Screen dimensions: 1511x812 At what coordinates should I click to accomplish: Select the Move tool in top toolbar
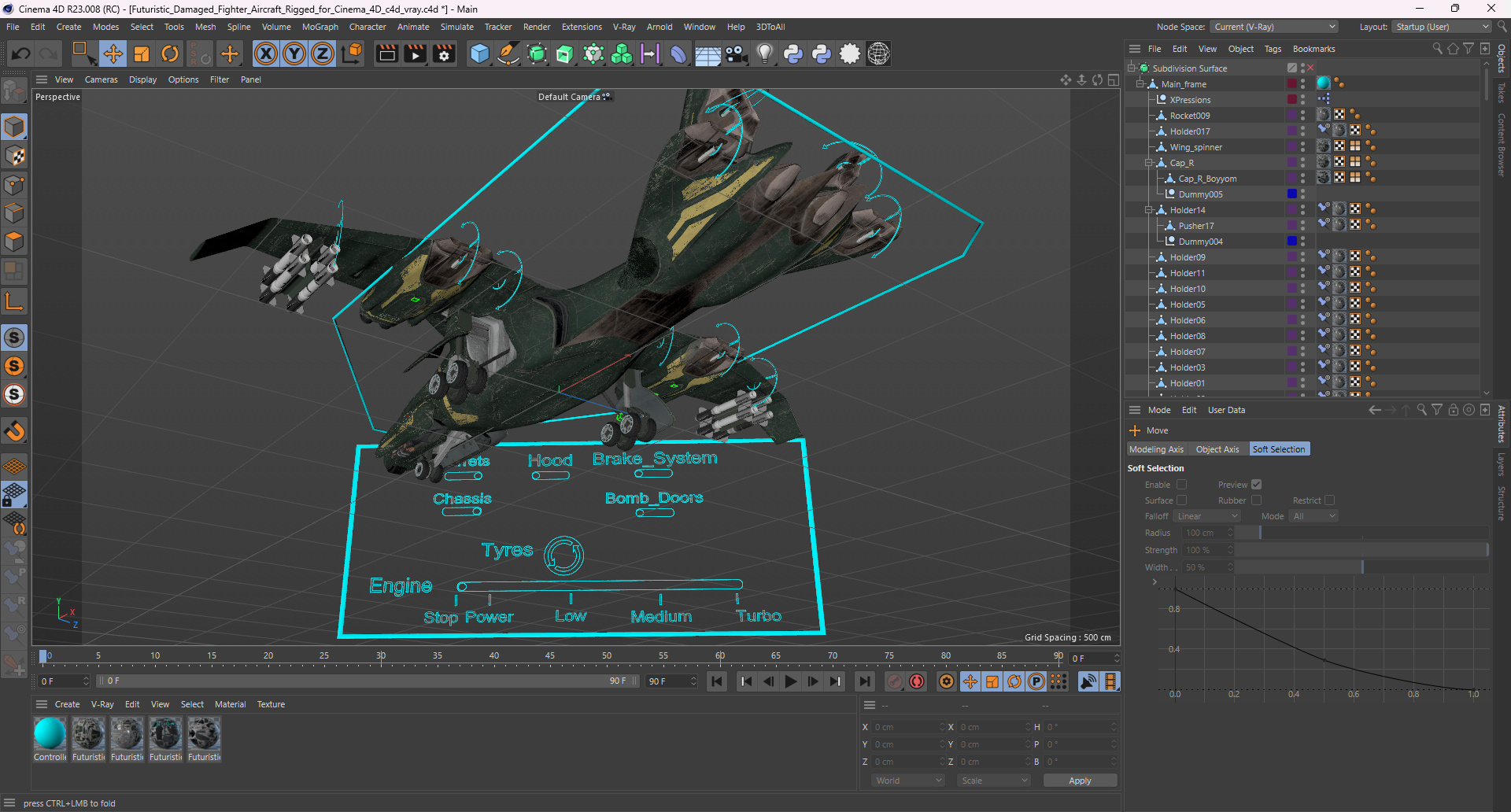click(x=113, y=54)
